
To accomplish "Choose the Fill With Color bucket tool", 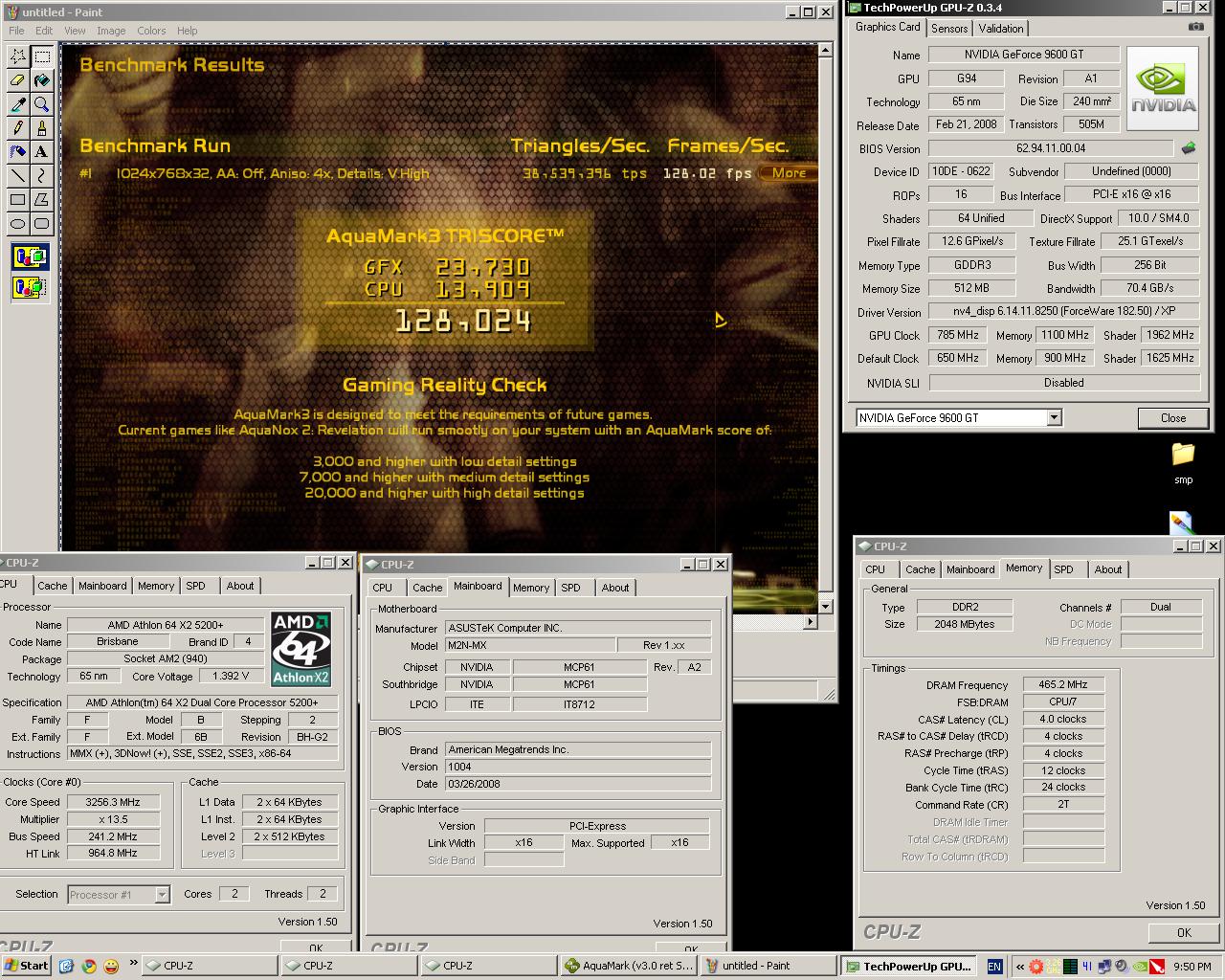I will click(42, 80).
